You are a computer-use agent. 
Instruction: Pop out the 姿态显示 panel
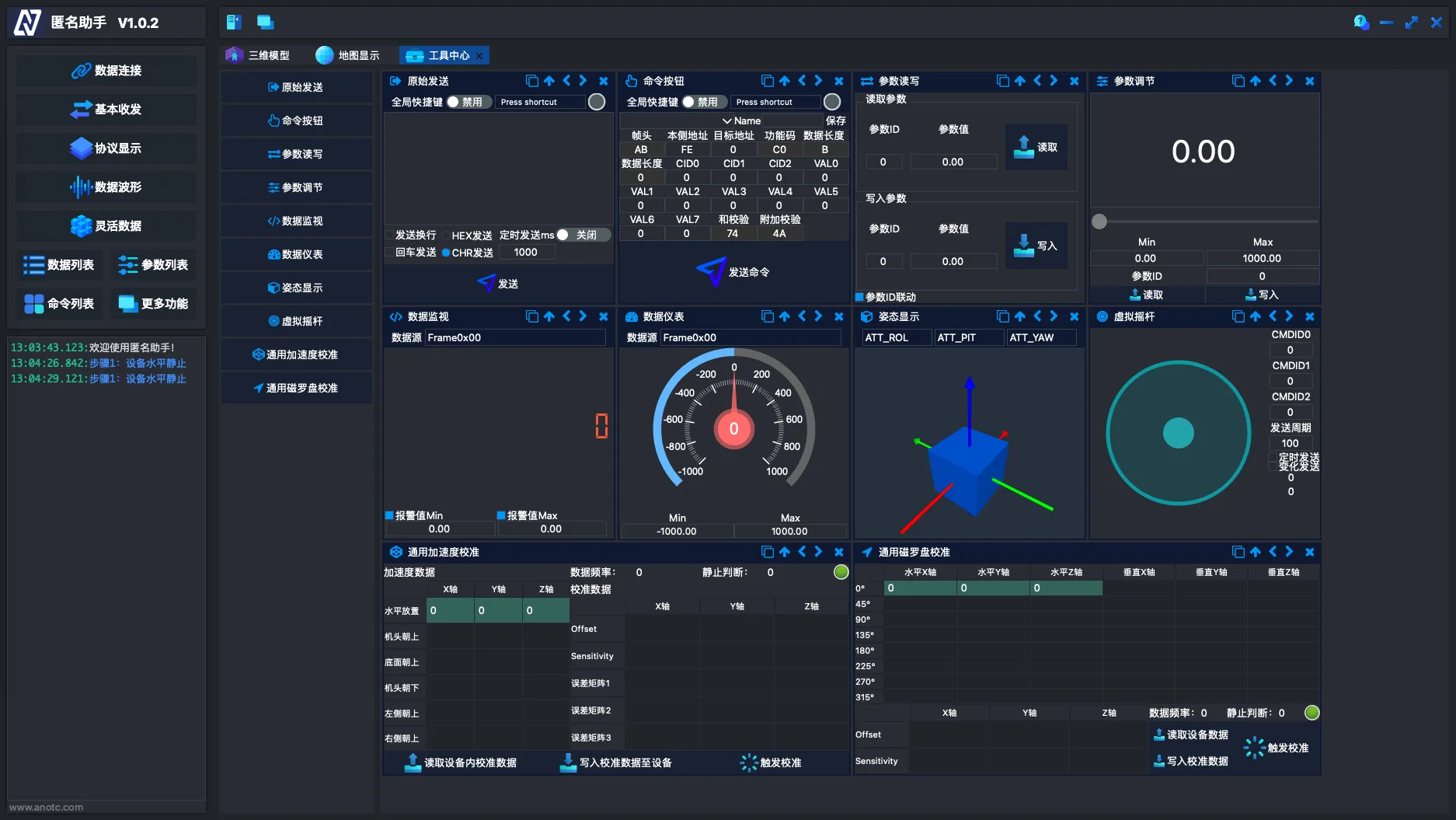click(1003, 316)
